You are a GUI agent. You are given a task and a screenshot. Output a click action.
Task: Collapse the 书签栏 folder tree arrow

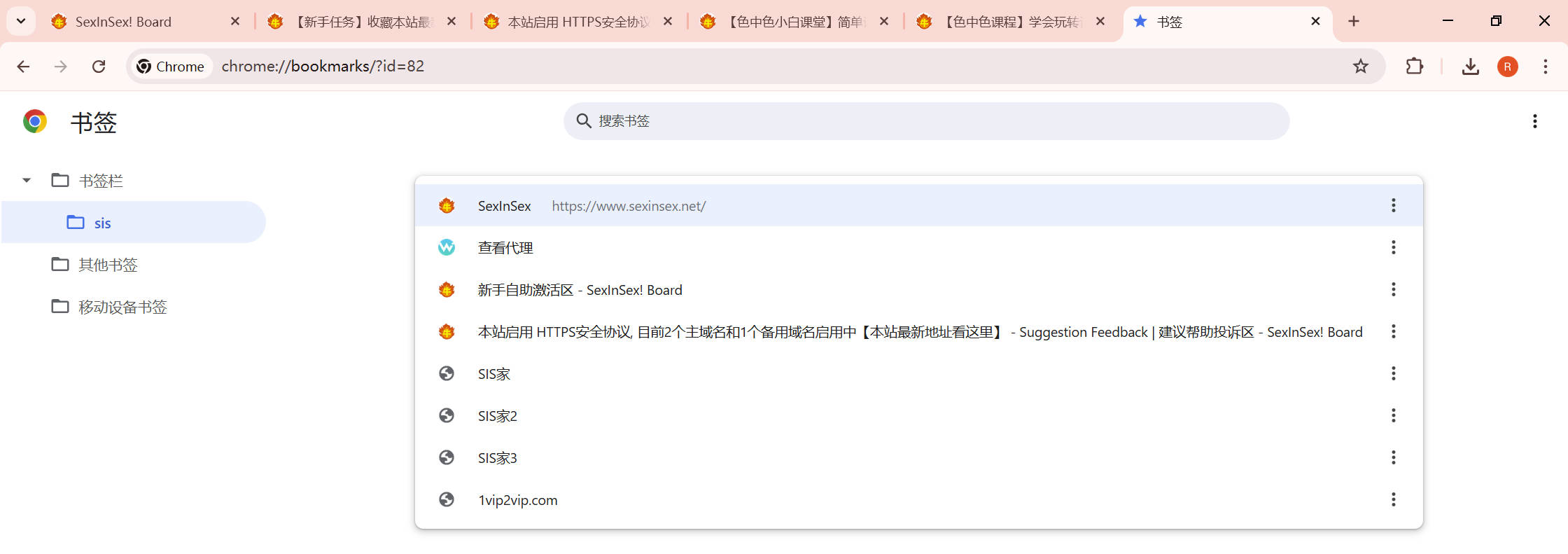[27, 181]
